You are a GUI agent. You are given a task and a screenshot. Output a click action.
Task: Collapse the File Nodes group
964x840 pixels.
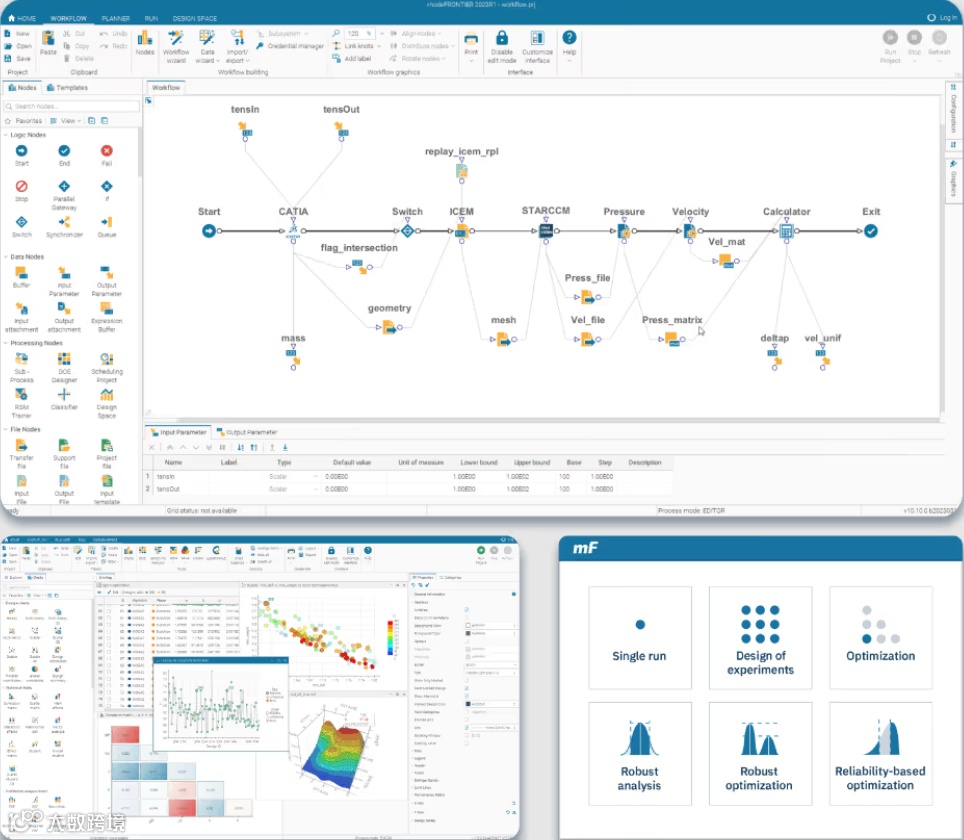6,429
